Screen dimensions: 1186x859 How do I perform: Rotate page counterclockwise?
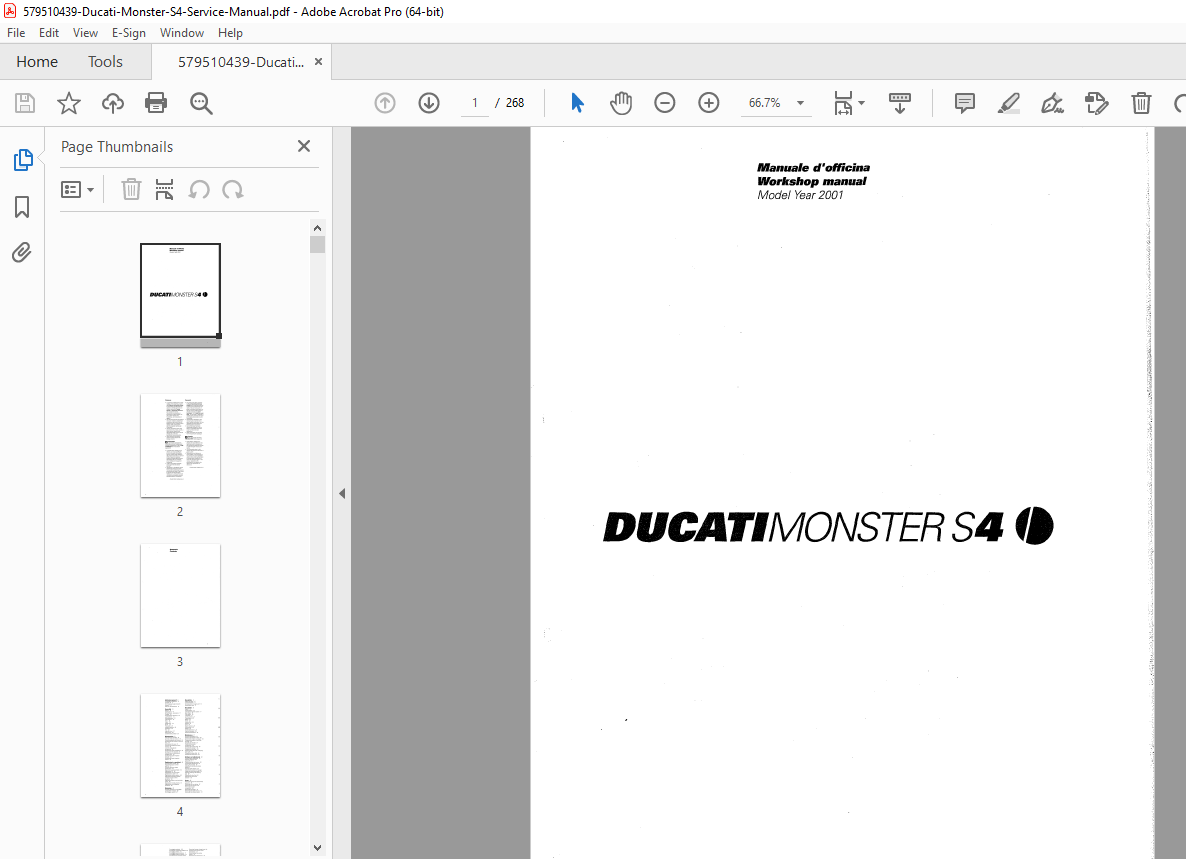[x=199, y=190]
